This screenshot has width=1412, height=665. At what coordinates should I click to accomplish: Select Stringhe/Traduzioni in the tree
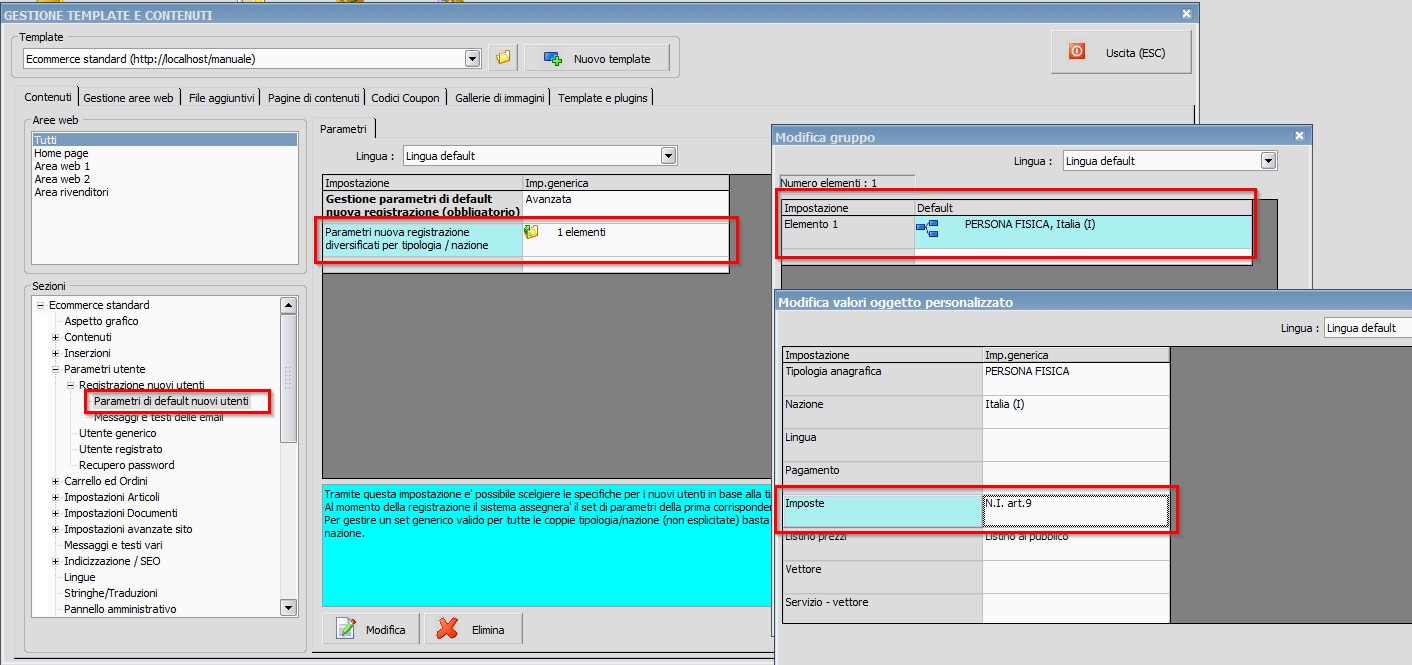[110, 593]
